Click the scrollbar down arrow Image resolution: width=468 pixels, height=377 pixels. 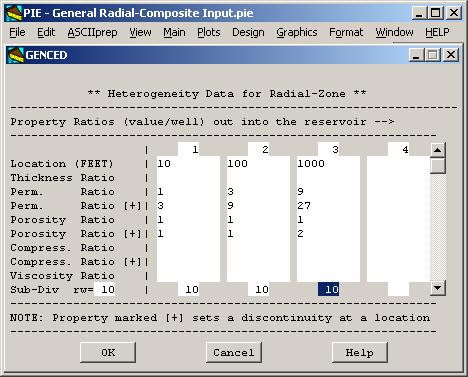click(438, 288)
